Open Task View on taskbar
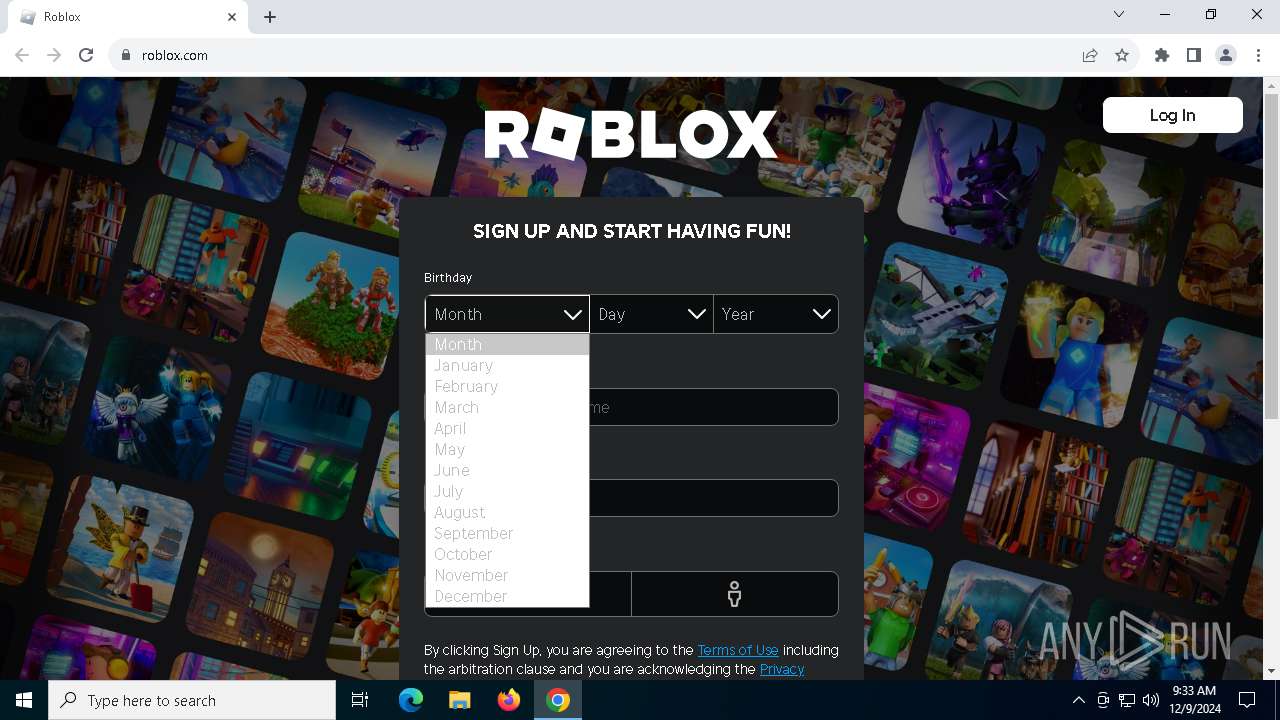This screenshot has width=1280, height=720. (360, 700)
